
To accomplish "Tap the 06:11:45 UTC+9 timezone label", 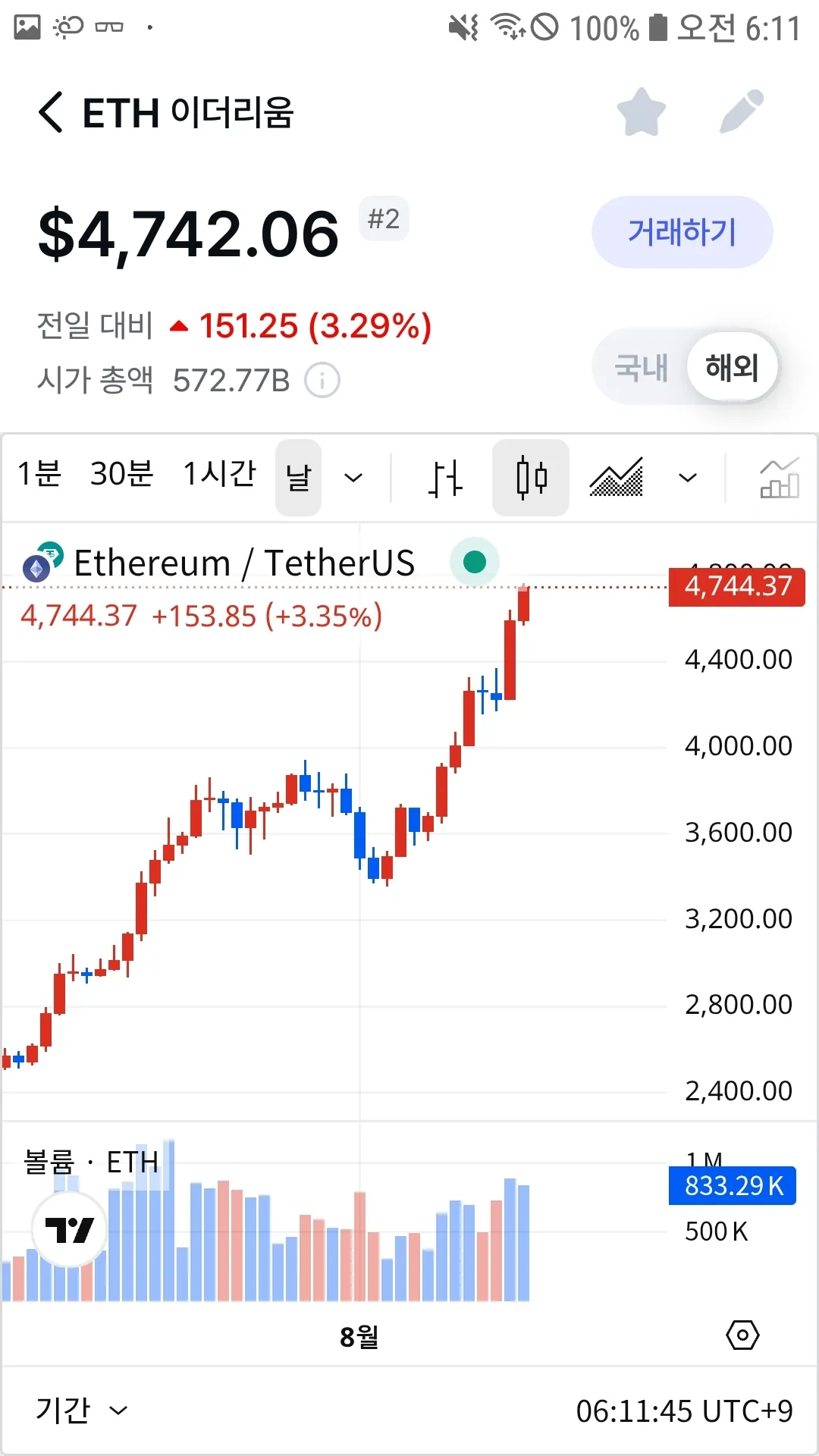I will pos(684,1411).
